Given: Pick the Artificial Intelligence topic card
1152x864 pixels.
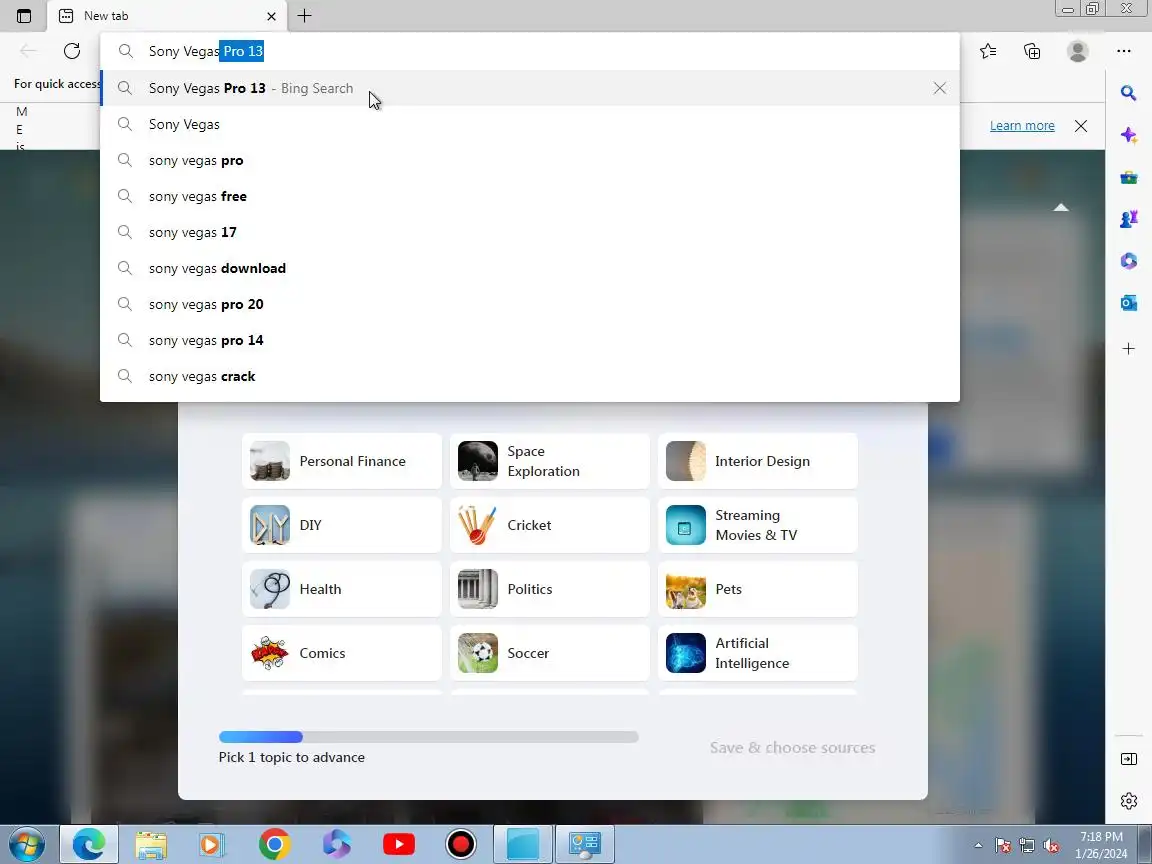Looking at the screenshot, I should click(x=757, y=652).
